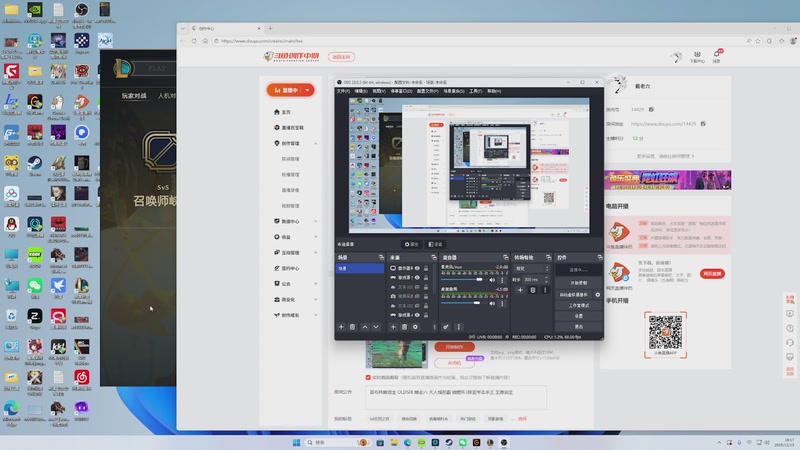Pop out the 场景 dock window icon
This screenshot has width=800, height=450.
point(381,257)
